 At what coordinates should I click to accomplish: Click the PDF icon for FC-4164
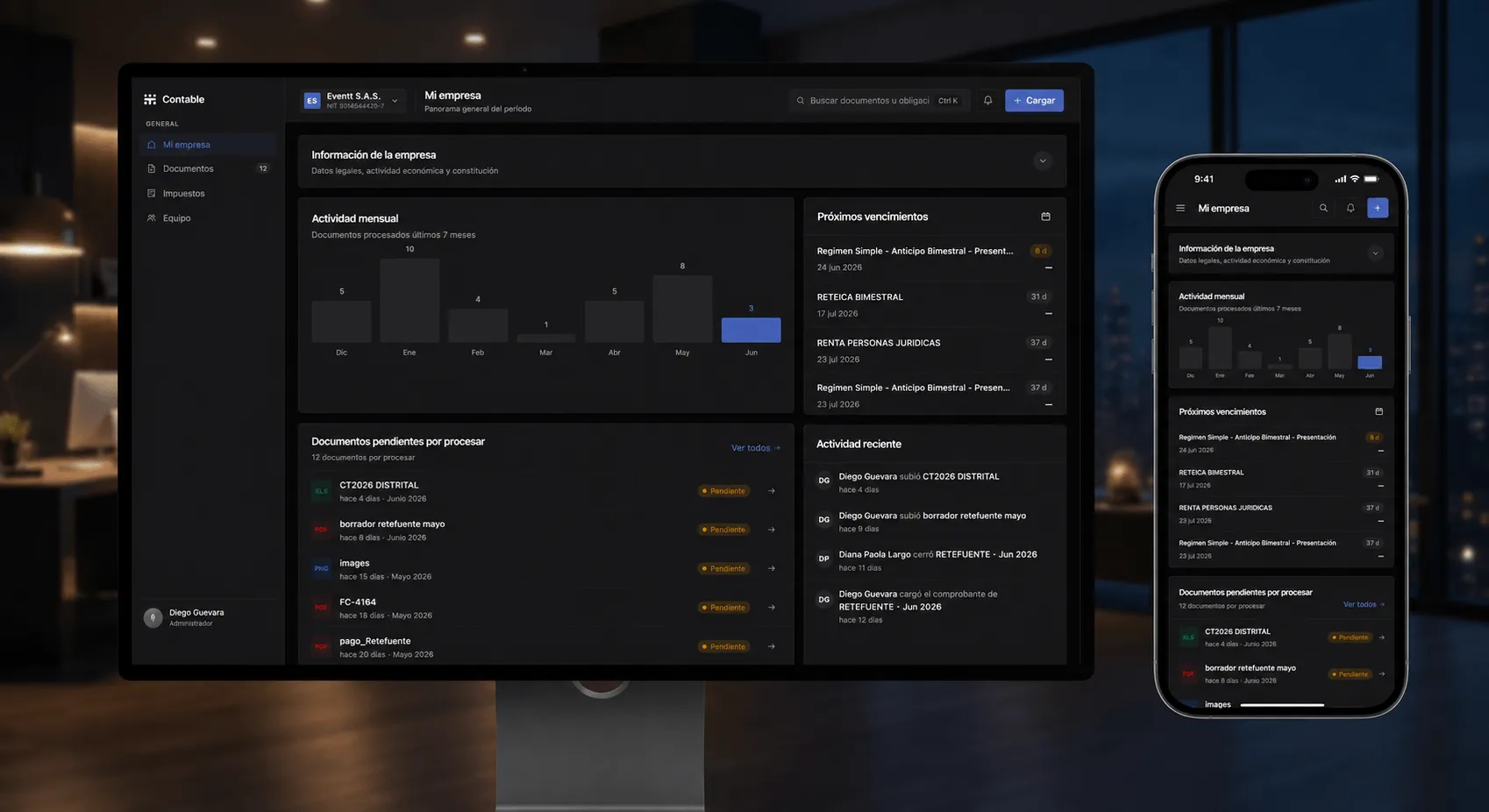(x=321, y=608)
